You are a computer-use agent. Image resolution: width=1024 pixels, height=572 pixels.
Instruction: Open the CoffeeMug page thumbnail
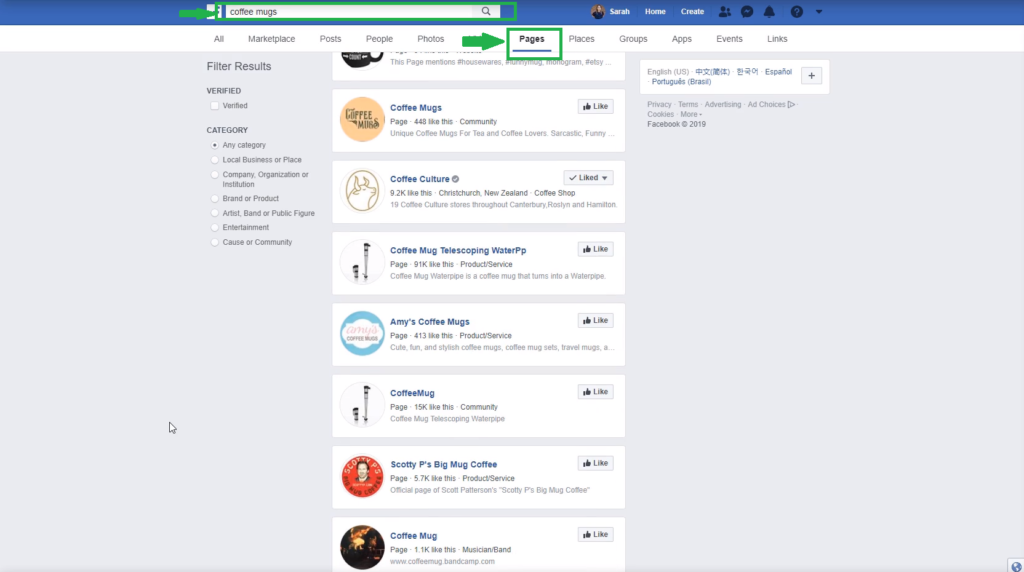point(362,405)
